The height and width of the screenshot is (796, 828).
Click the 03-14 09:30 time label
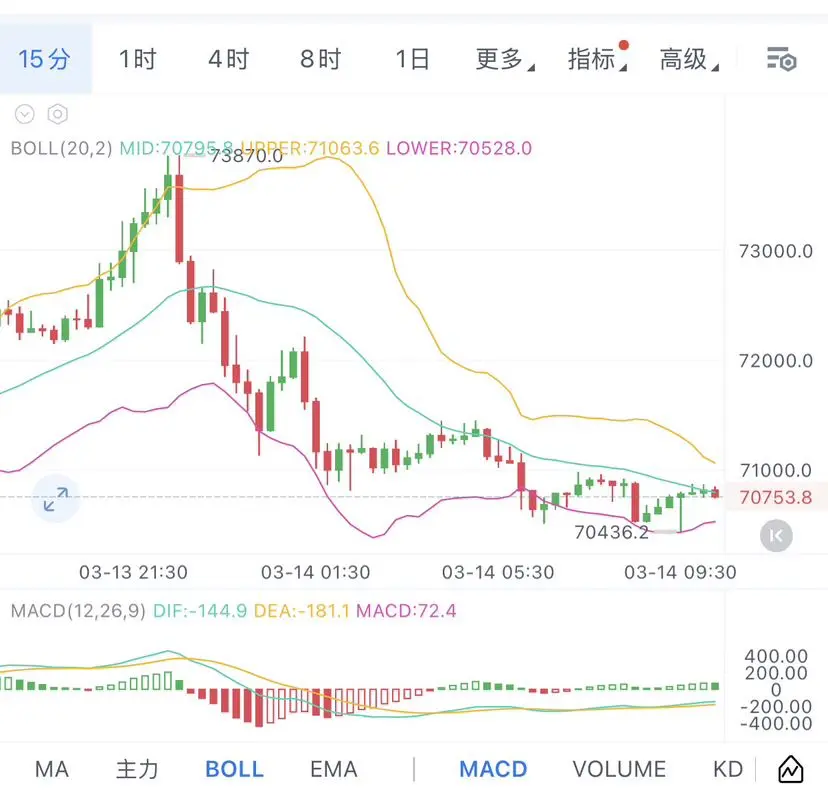pyautogui.click(x=680, y=572)
